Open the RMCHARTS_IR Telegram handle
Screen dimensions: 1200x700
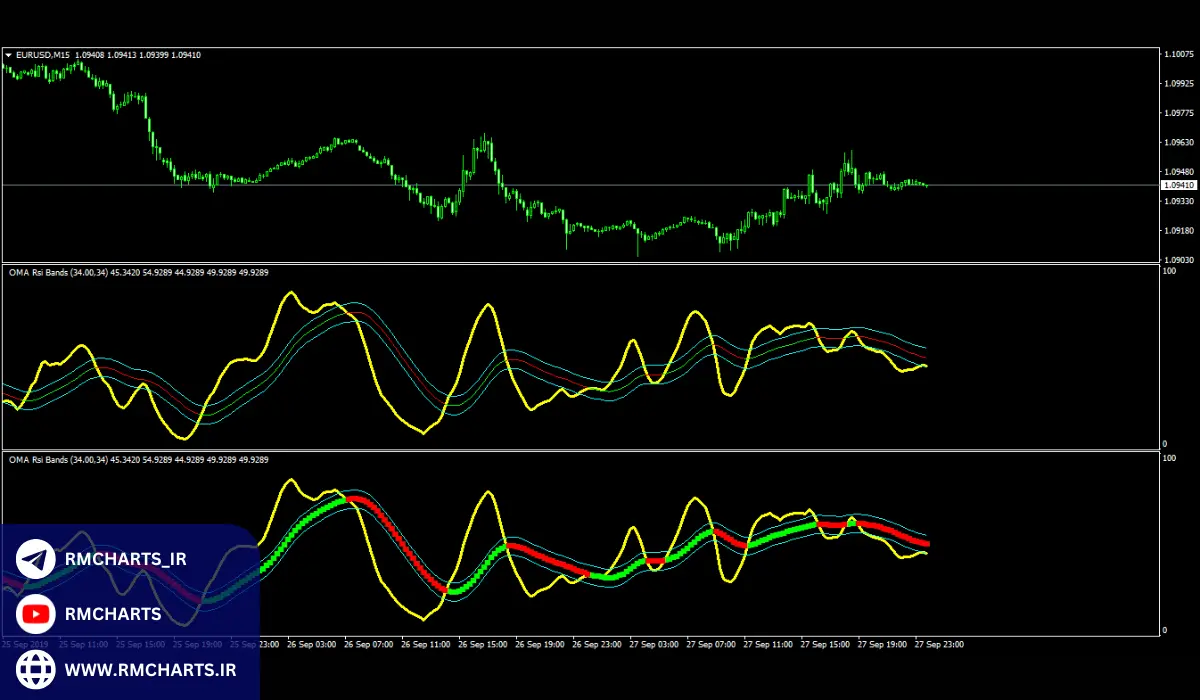125,560
